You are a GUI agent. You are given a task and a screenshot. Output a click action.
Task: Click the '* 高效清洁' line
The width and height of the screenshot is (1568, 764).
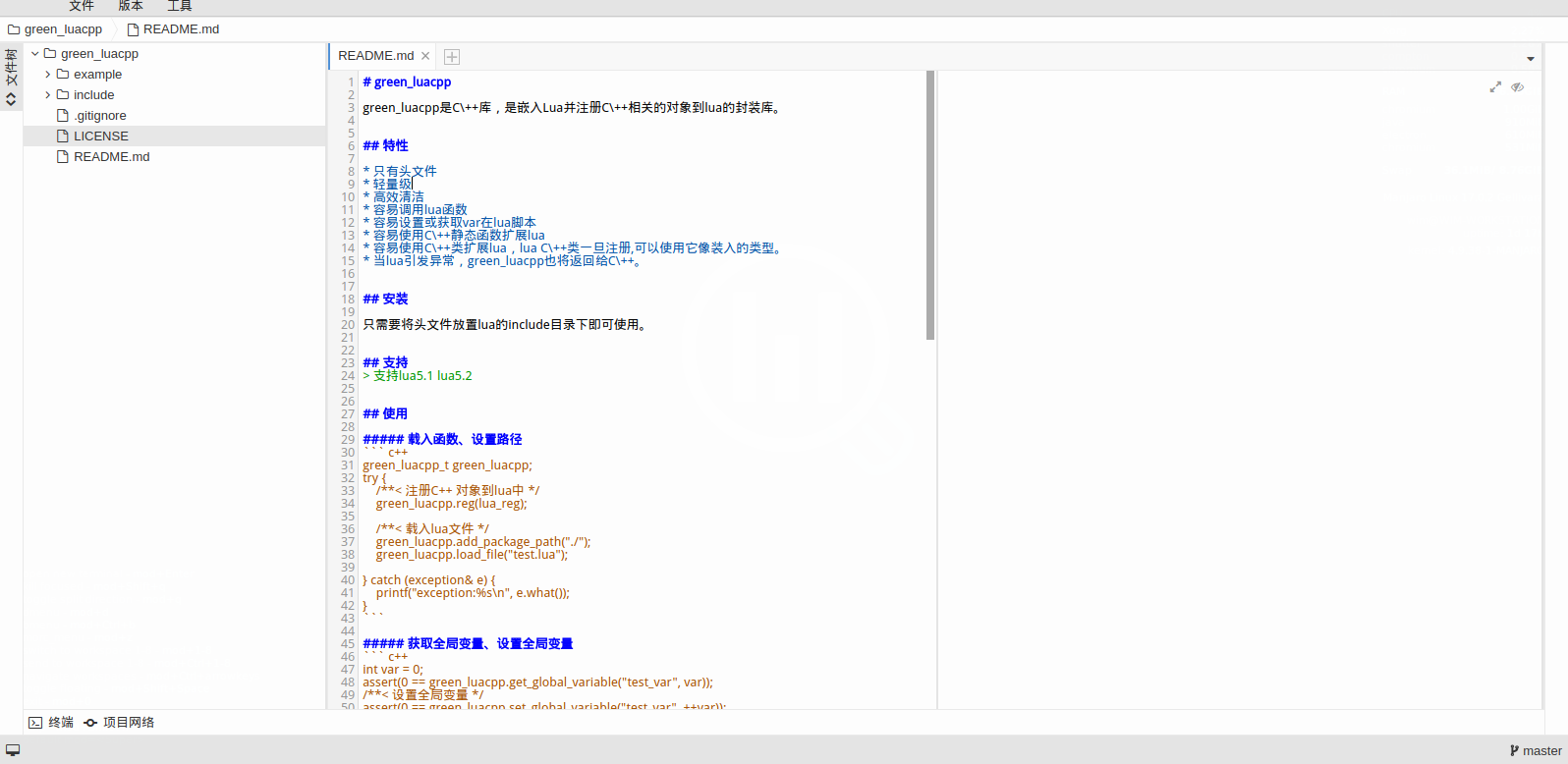(x=393, y=197)
